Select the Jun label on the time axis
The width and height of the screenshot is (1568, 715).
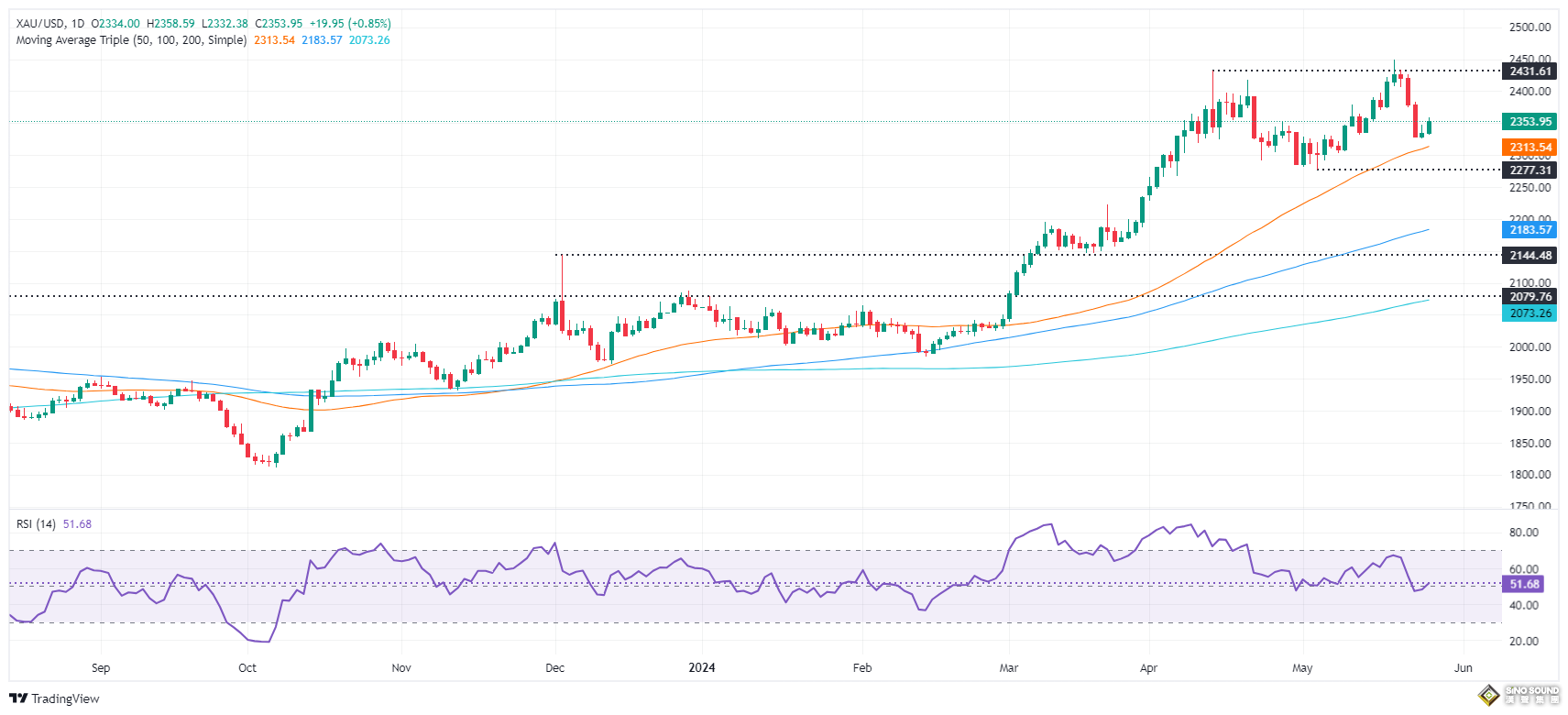coord(1463,668)
